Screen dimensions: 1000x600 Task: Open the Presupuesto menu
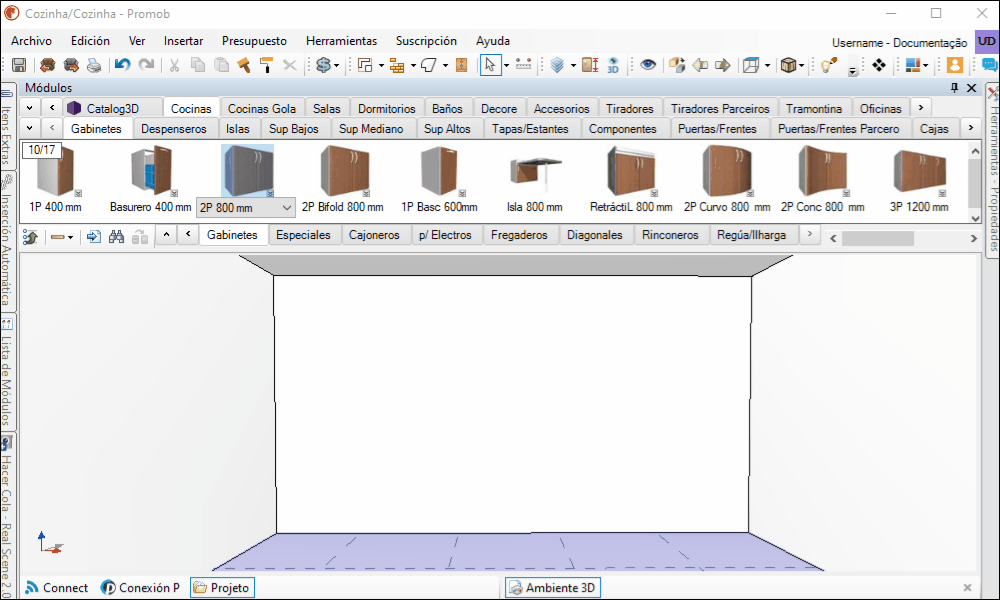(254, 41)
